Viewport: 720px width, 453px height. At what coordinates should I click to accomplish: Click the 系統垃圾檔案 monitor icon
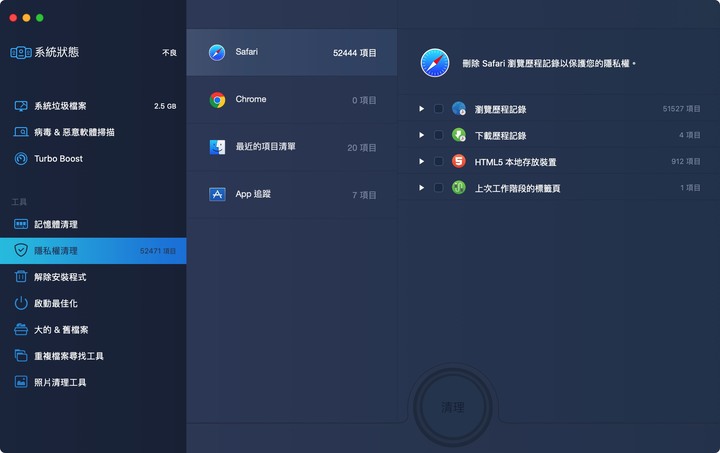click(x=21, y=106)
